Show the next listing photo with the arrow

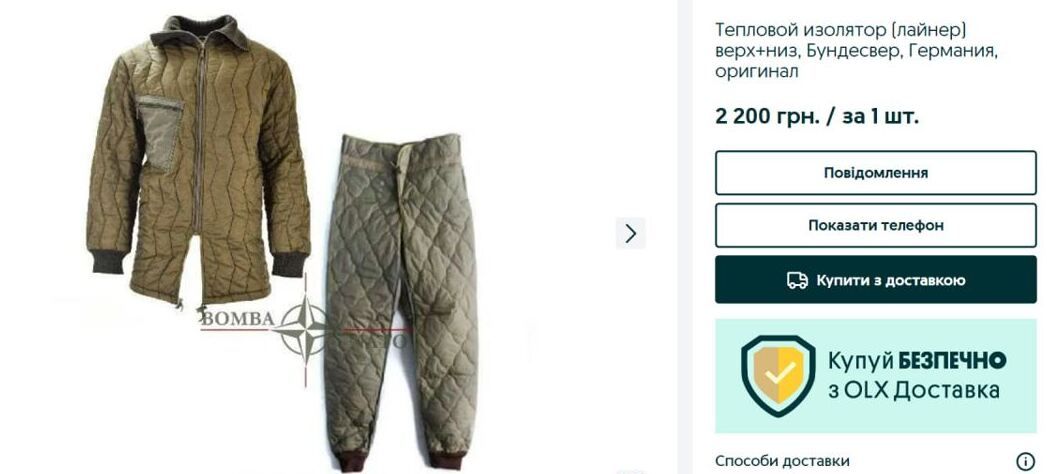[630, 233]
